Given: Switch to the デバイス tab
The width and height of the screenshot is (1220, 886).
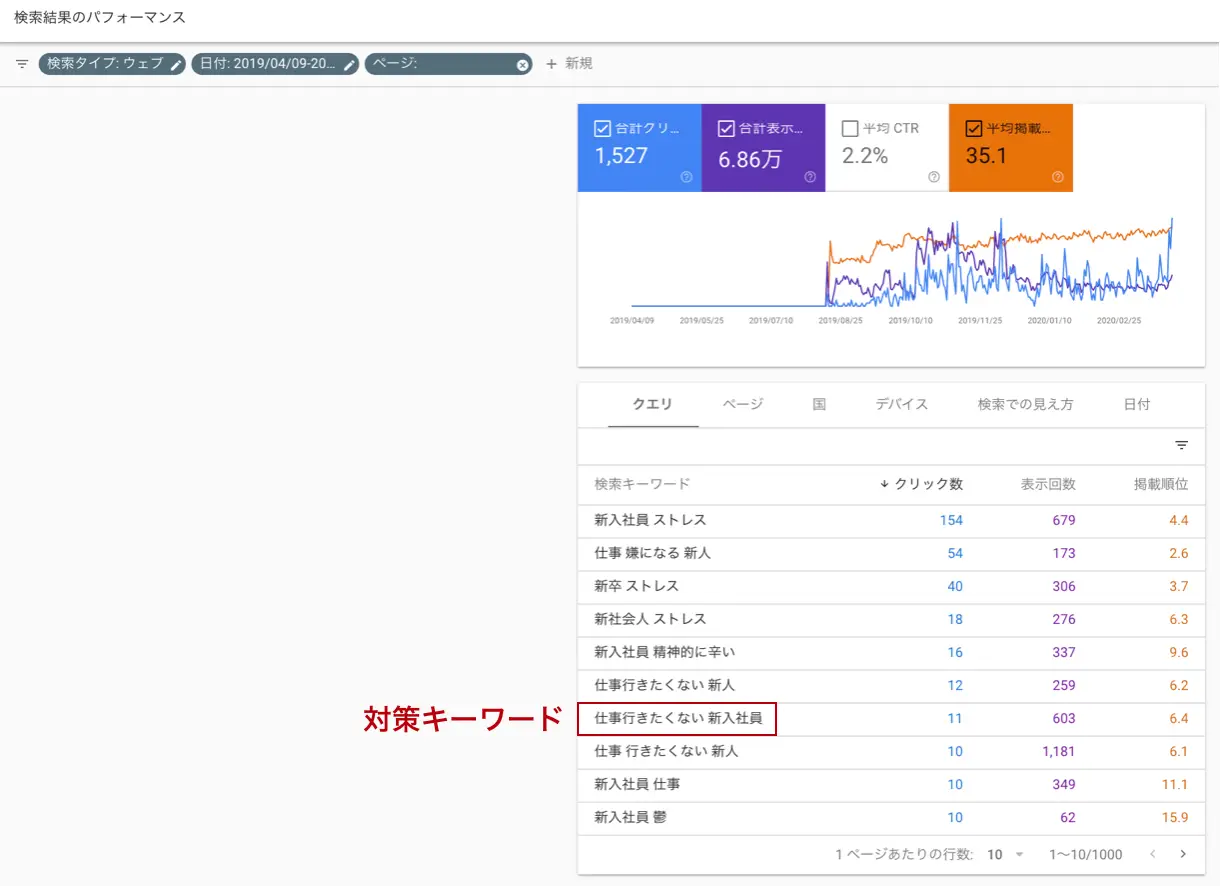Looking at the screenshot, I should click(x=901, y=403).
